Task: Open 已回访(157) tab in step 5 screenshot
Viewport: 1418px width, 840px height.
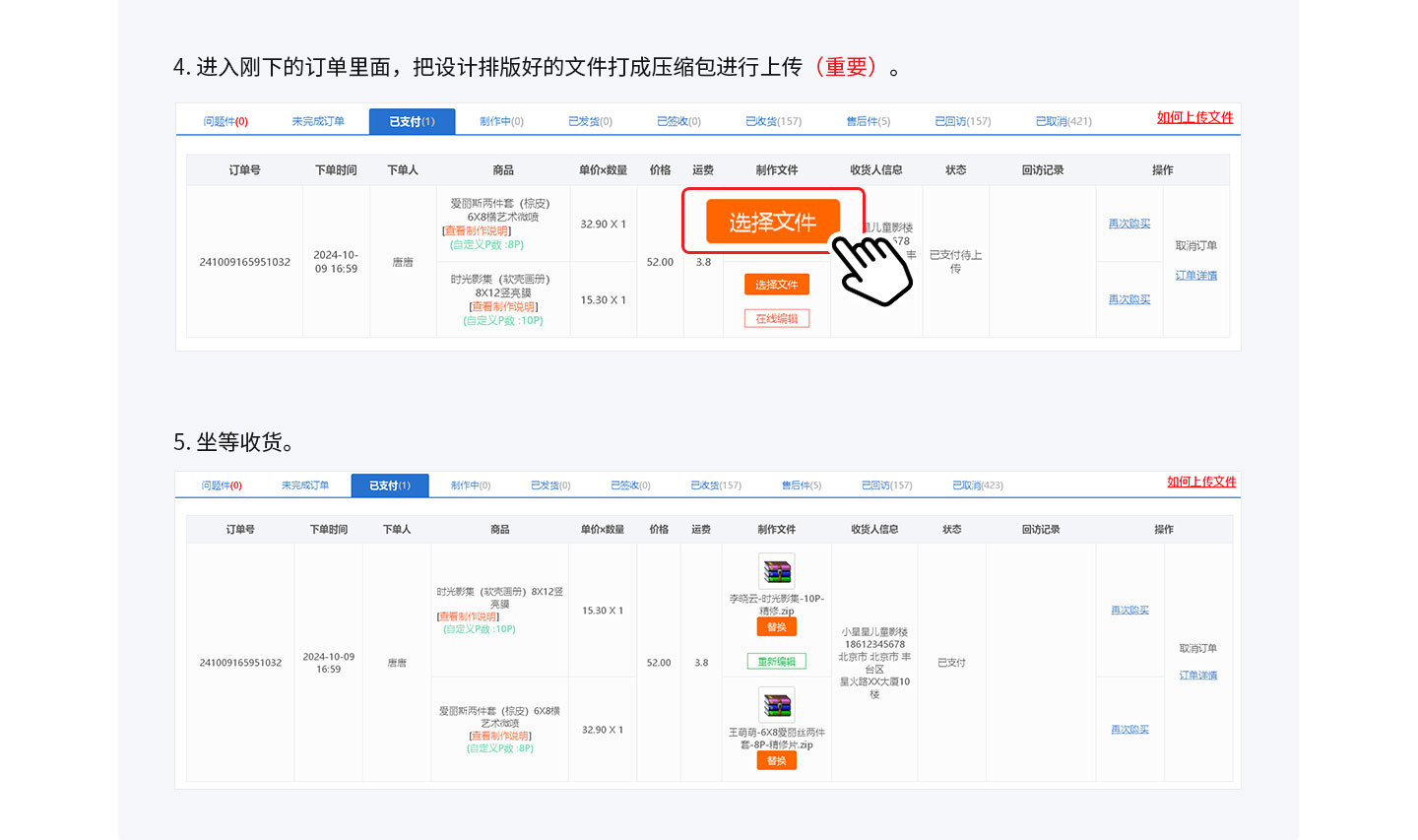Action: 886,485
